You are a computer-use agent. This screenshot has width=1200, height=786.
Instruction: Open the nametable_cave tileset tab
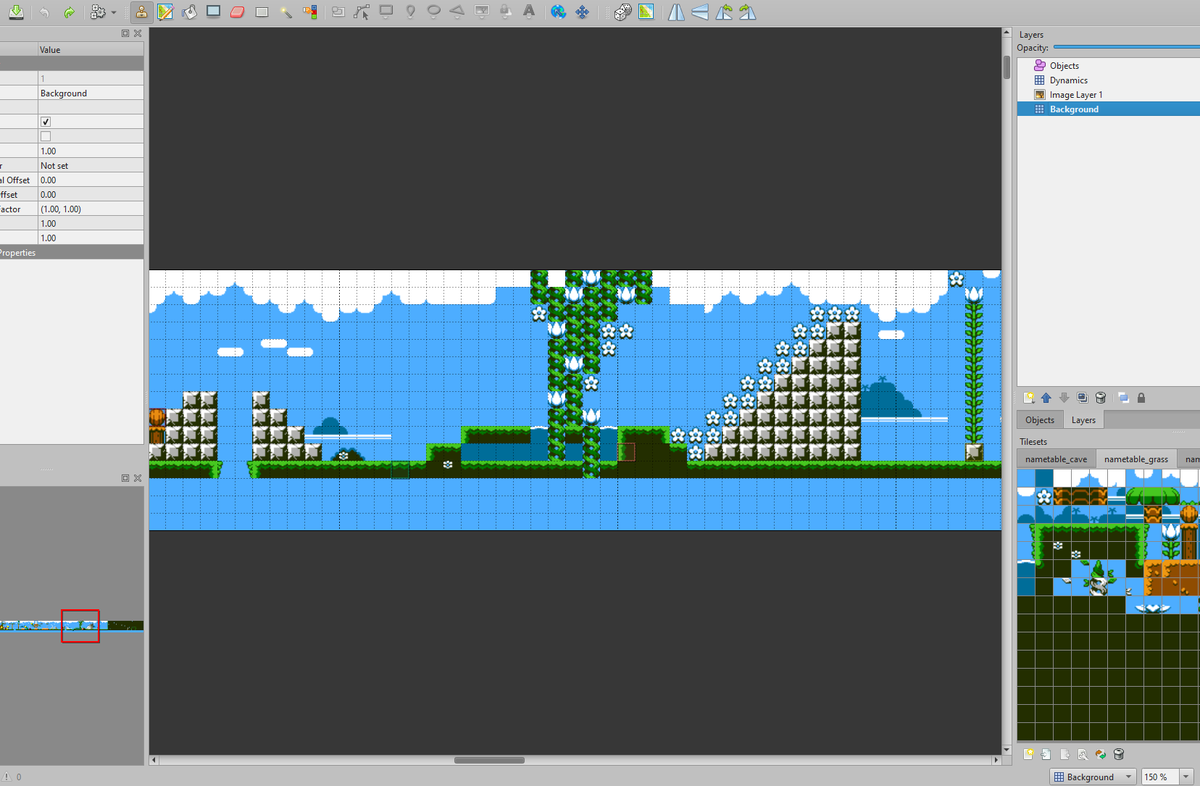(x=1057, y=458)
